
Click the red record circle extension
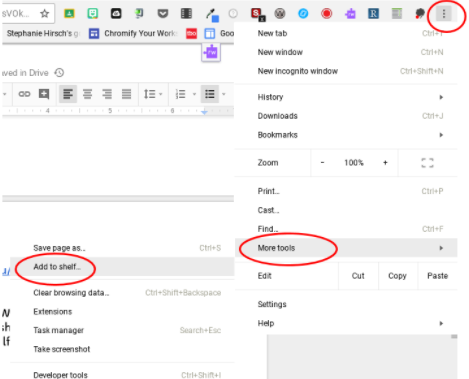pos(326,14)
